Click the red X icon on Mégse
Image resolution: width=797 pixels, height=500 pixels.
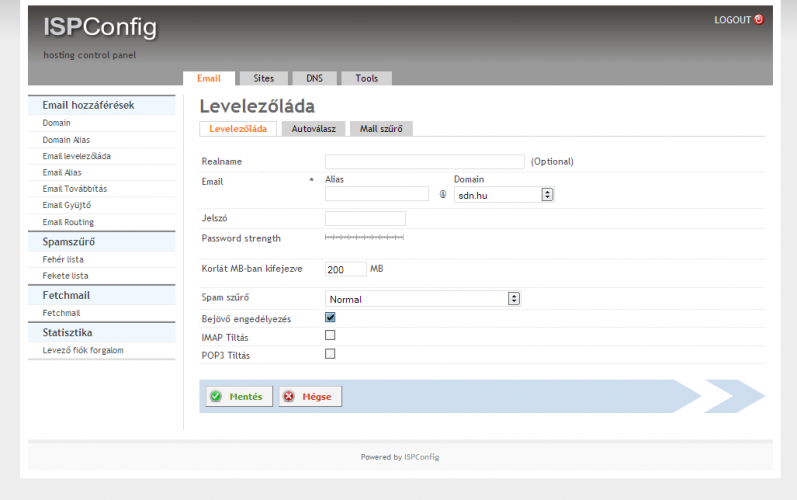[289, 396]
